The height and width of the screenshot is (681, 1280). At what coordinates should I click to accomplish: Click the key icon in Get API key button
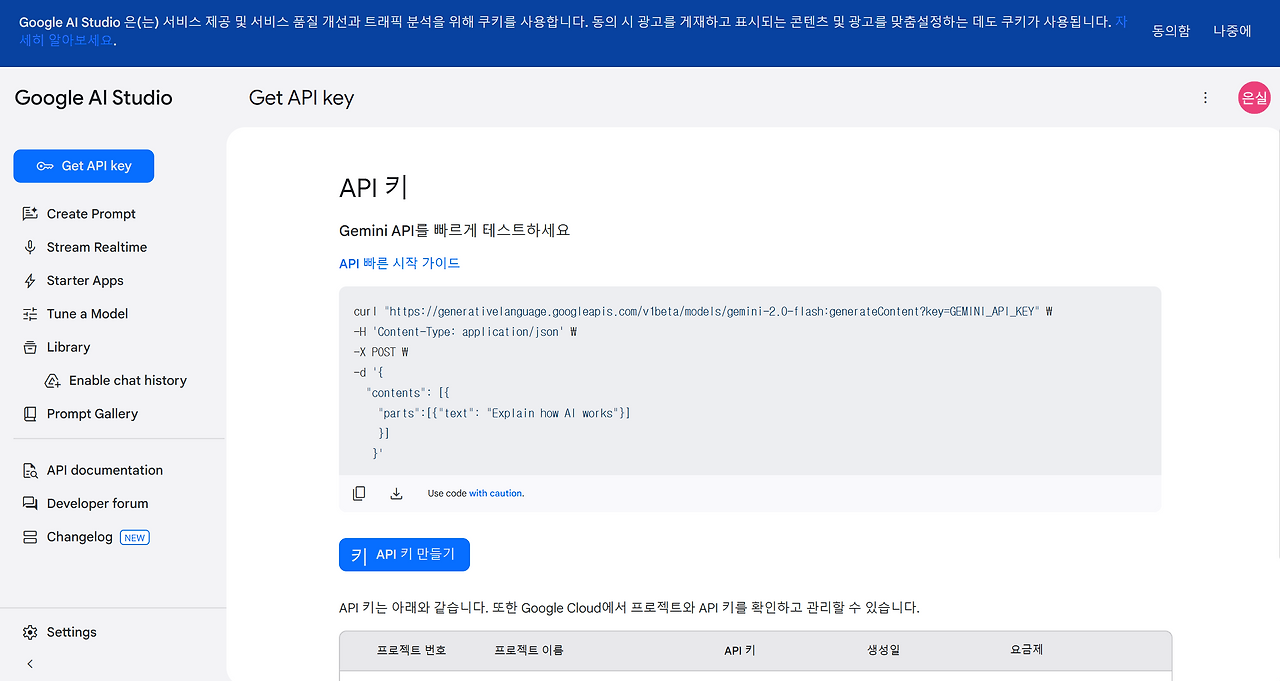click(45, 166)
